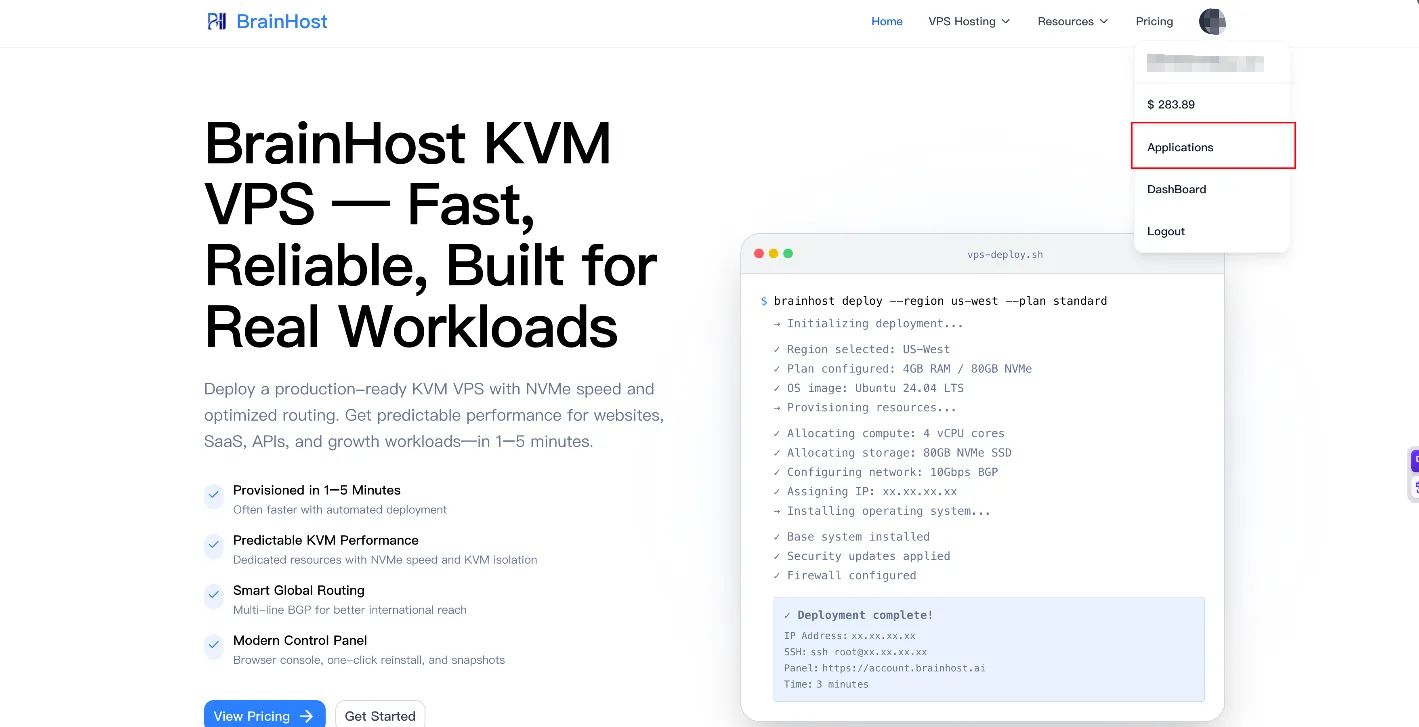Select Home in the navigation bar
The height and width of the screenshot is (727, 1419).
coord(886,21)
